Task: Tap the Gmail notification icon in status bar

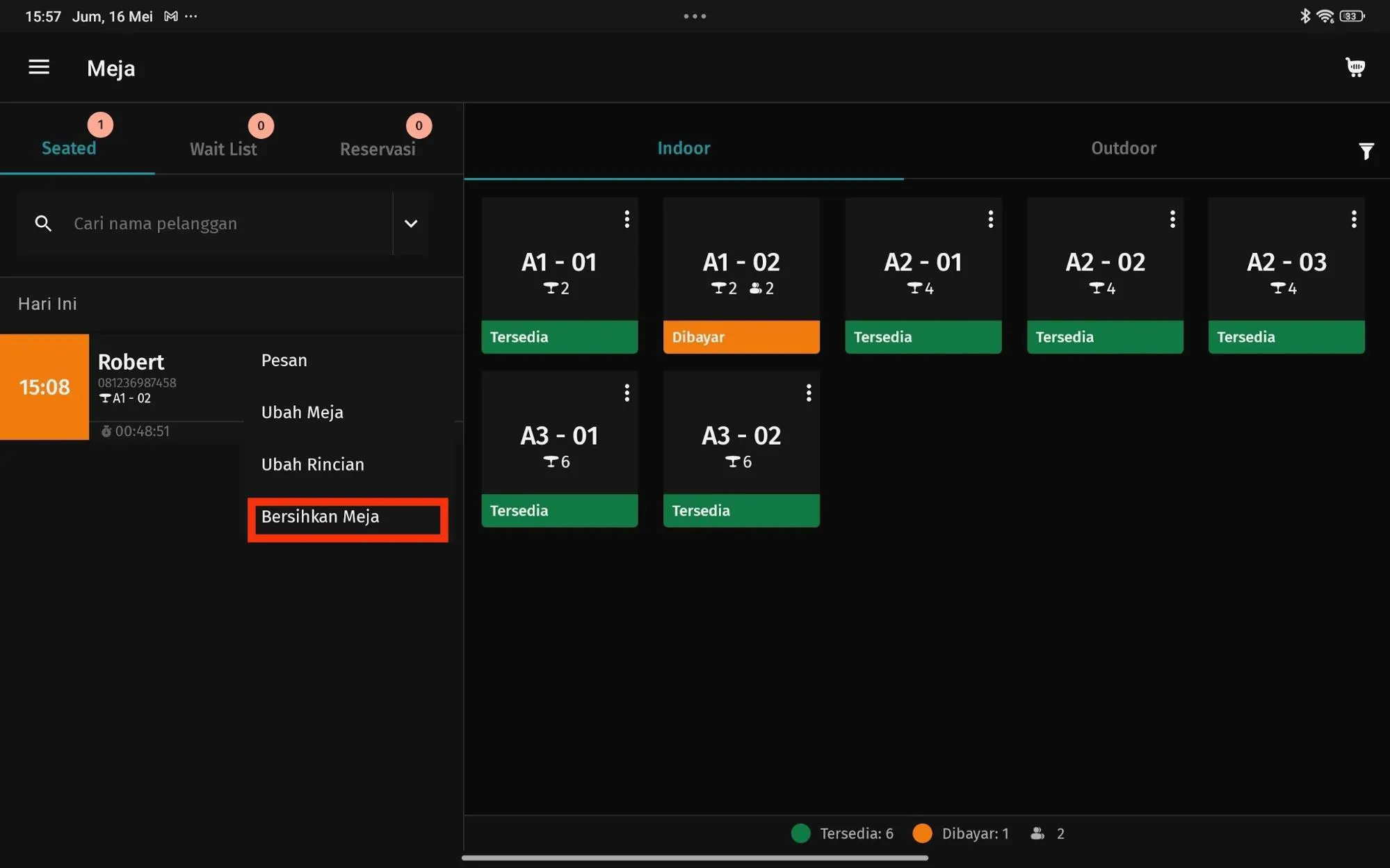Action: 170,16
